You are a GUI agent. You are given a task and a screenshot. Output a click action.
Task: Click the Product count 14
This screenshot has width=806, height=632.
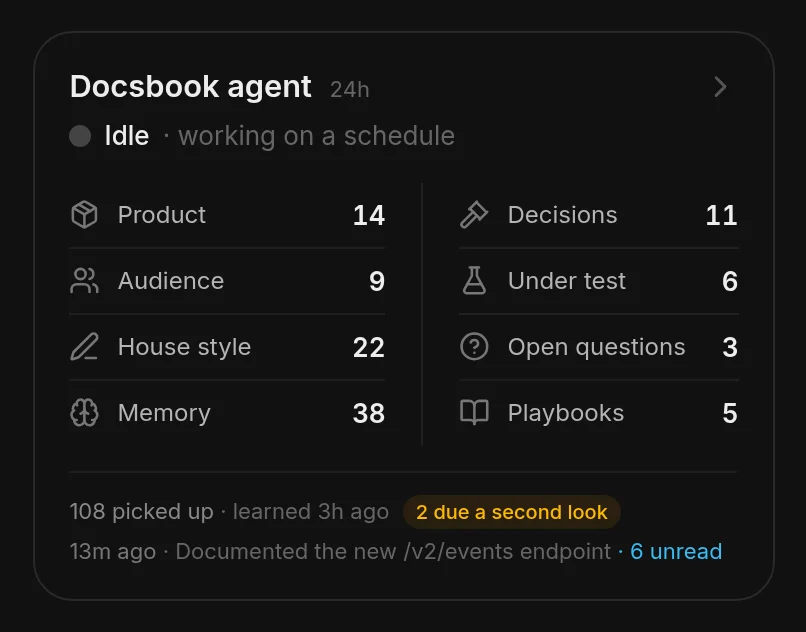369,215
